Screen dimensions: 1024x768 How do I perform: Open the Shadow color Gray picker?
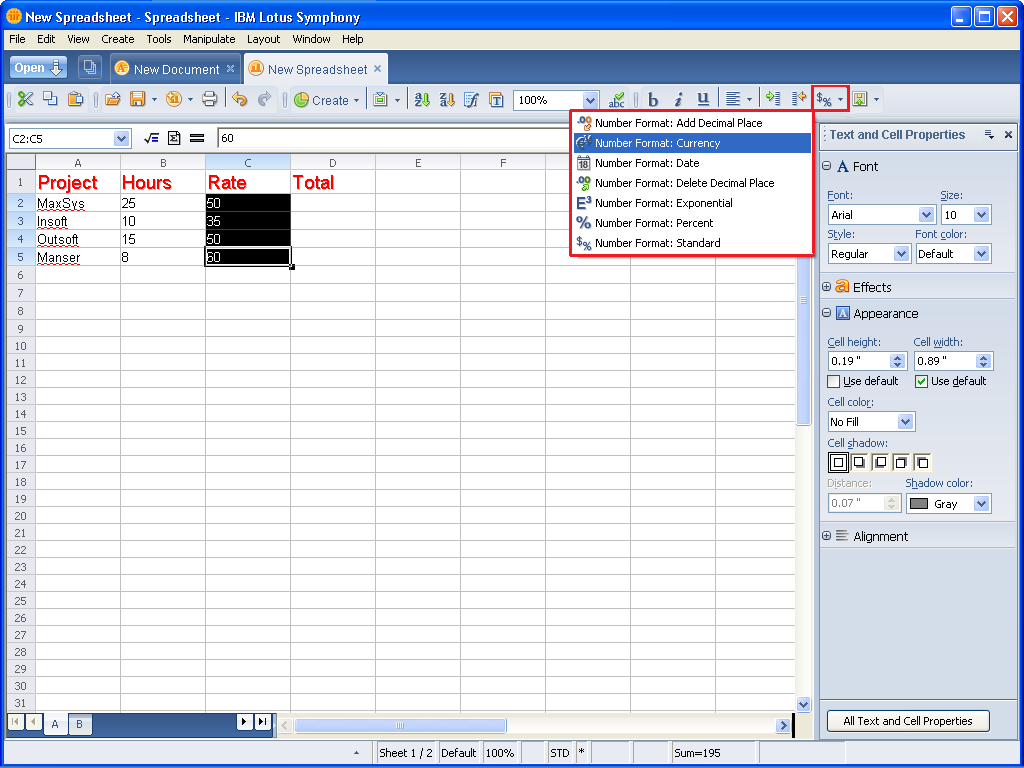[x=948, y=504]
